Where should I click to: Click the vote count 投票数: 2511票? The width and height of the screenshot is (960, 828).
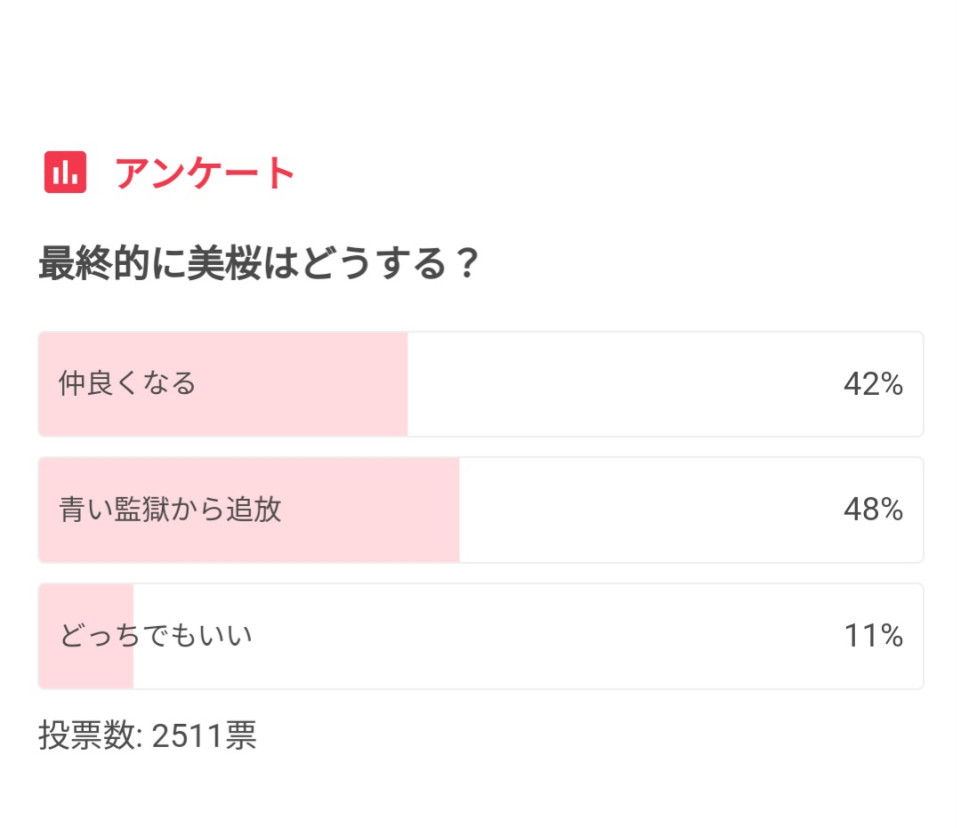148,735
